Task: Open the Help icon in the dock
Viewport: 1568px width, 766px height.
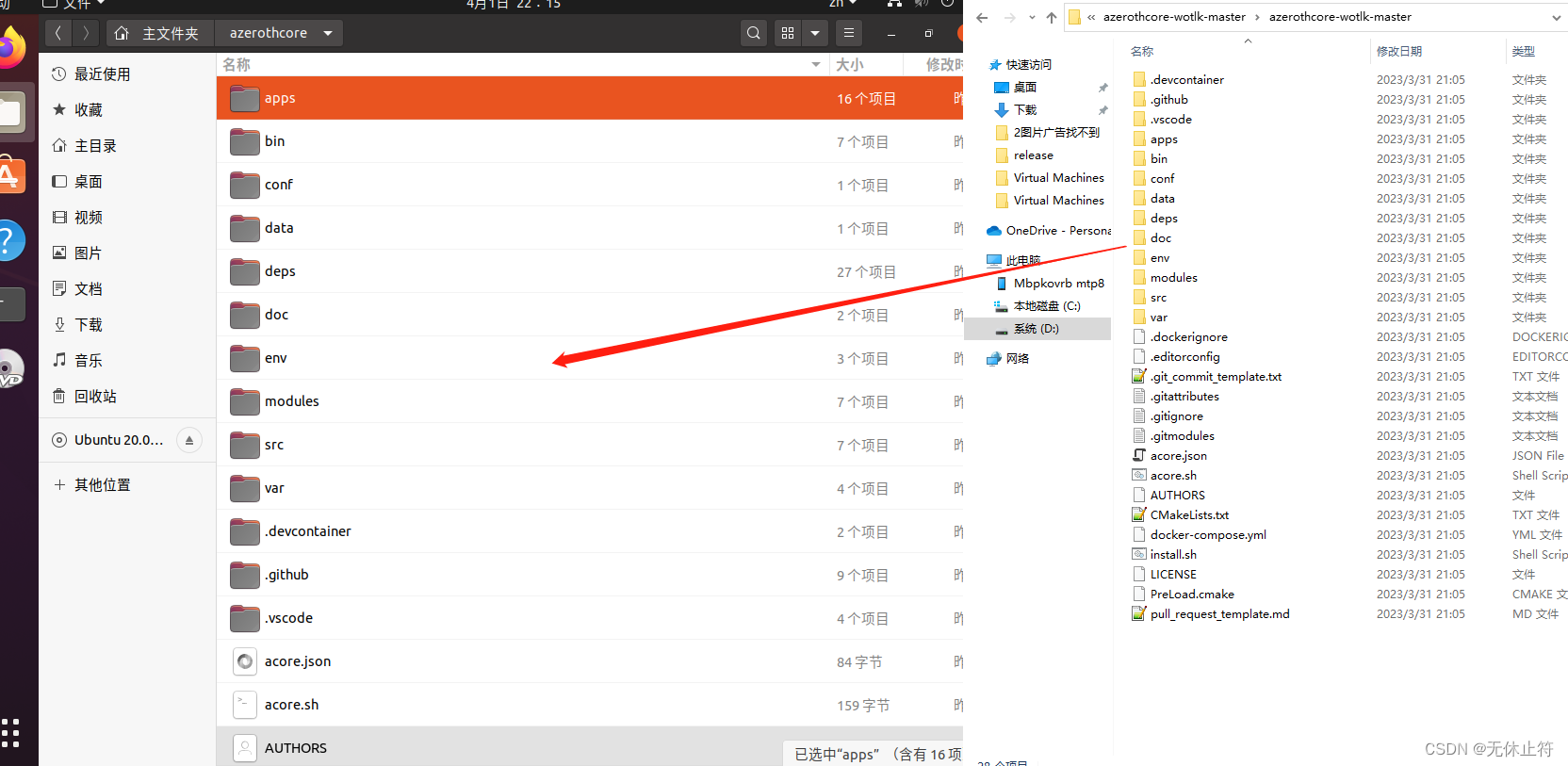Action: [x=9, y=240]
